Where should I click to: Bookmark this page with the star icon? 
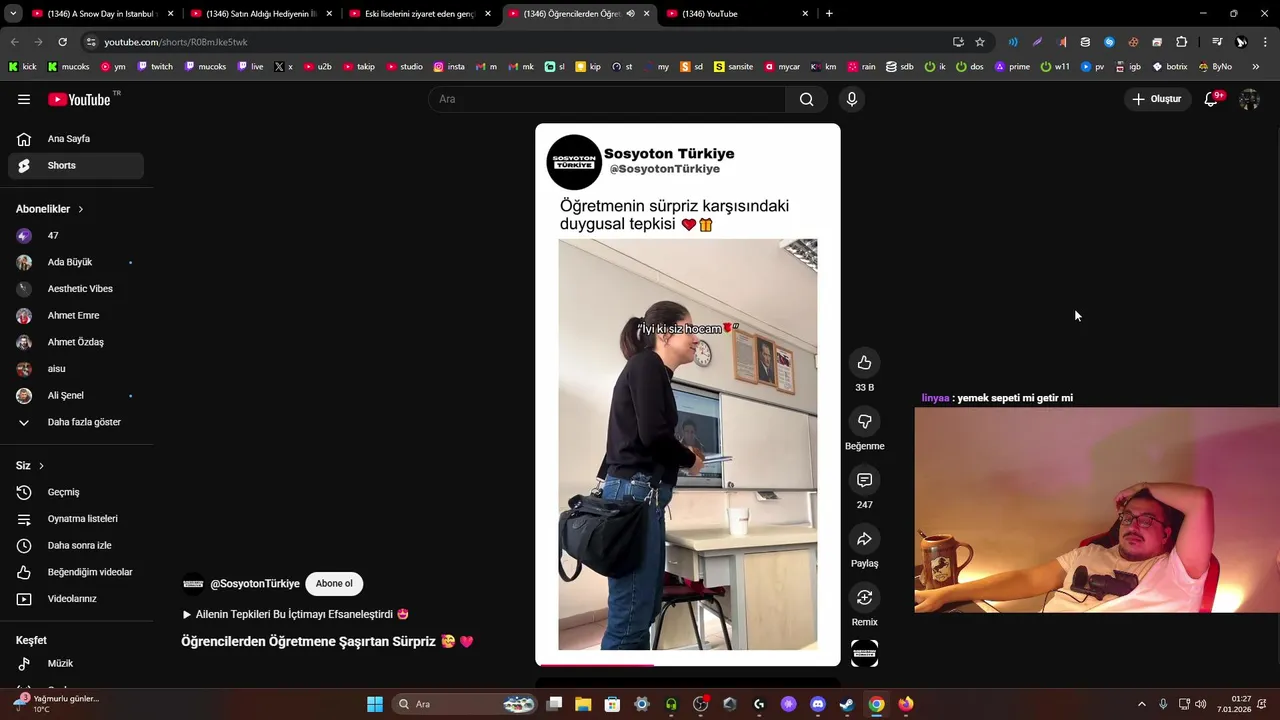980,42
